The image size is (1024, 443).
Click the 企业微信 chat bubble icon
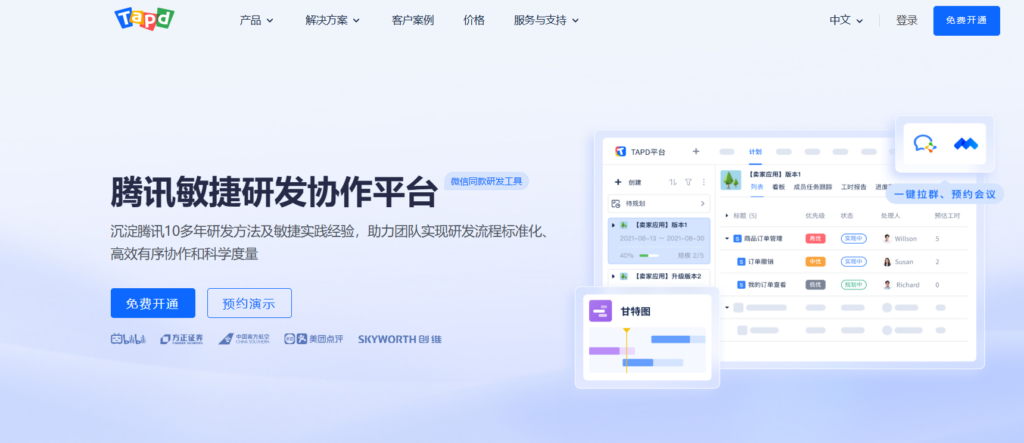[x=925, y=144]
